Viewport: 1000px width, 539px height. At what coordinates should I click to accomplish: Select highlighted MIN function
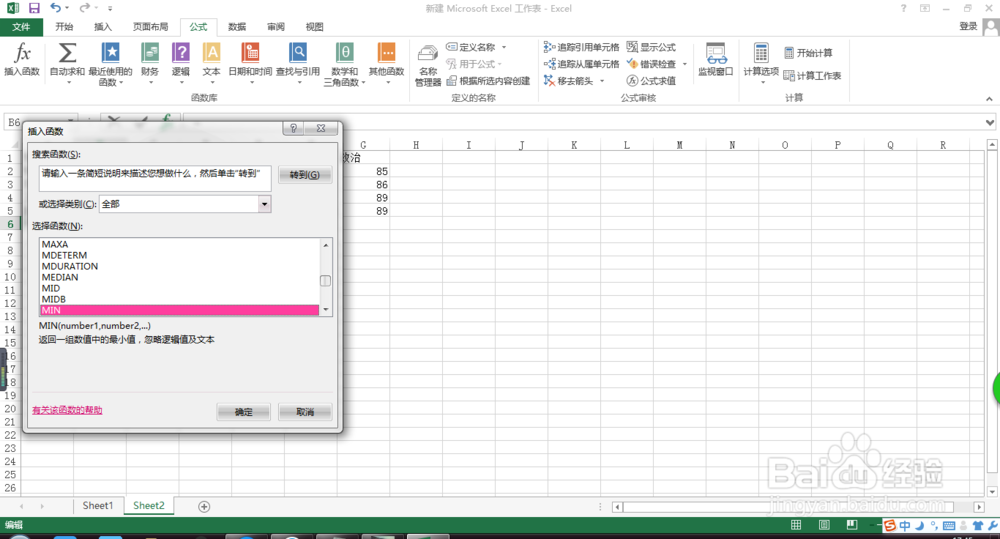pyautogui.click(x=179, y=310)
